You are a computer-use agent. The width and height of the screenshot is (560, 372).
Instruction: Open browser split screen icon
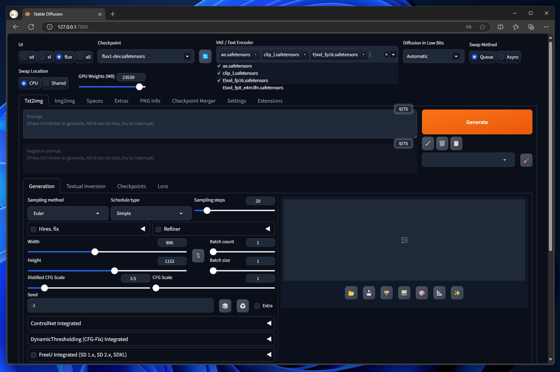click(x=500, y=27)
